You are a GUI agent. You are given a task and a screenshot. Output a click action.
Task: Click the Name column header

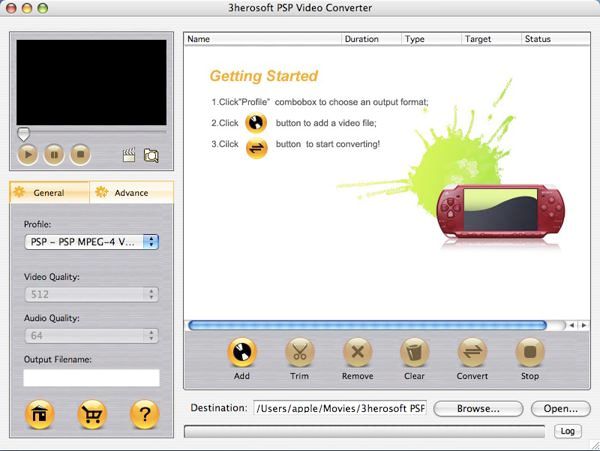click(262, 39)
